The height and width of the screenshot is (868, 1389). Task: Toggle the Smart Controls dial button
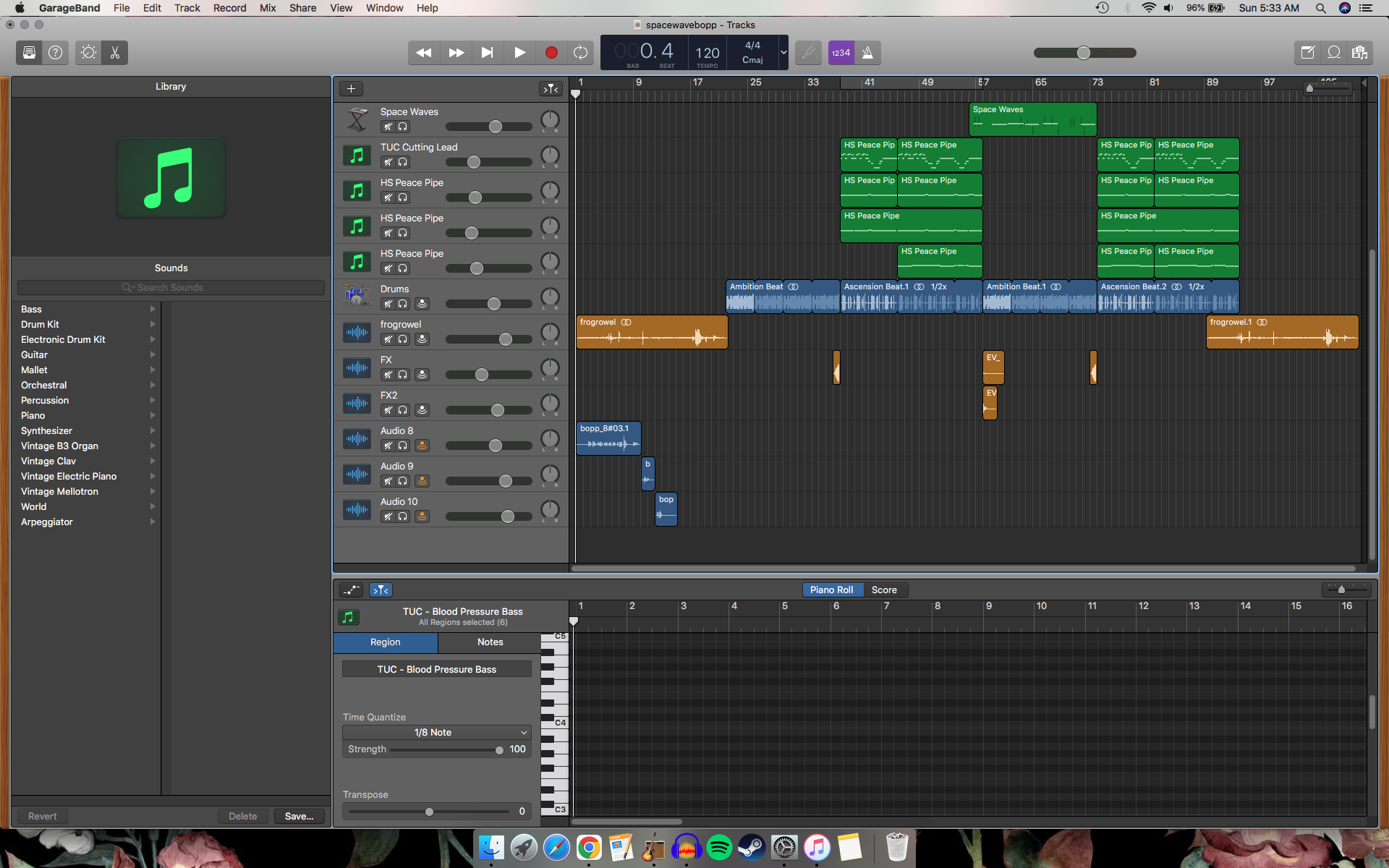[88, 53]
